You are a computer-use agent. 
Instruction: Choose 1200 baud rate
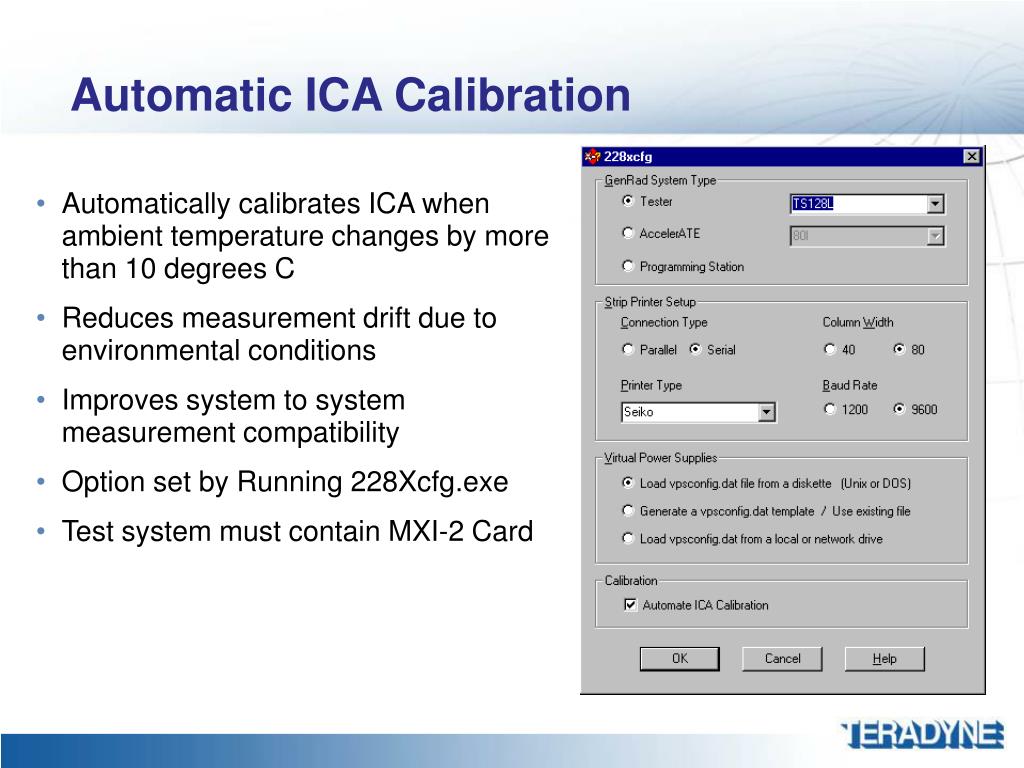tap(829, 409)
